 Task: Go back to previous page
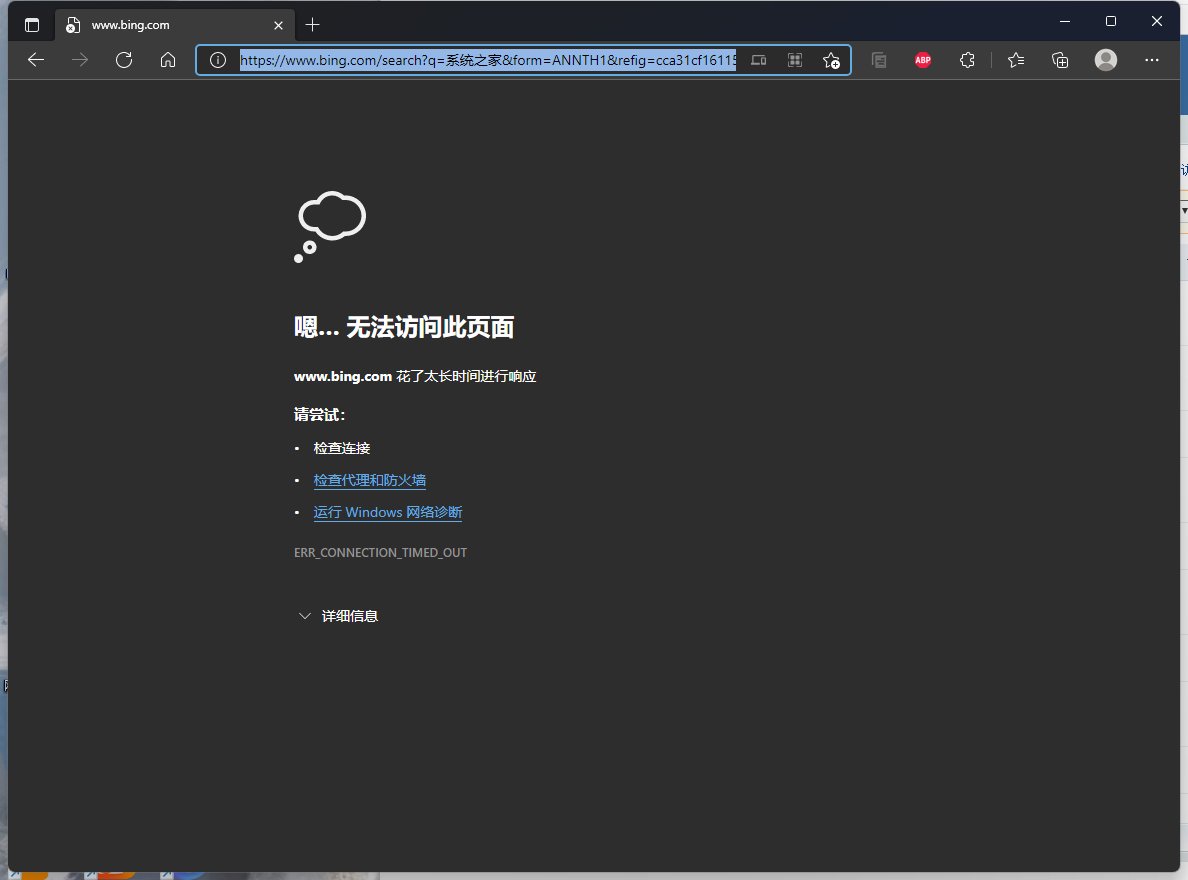tap(36, 60)
